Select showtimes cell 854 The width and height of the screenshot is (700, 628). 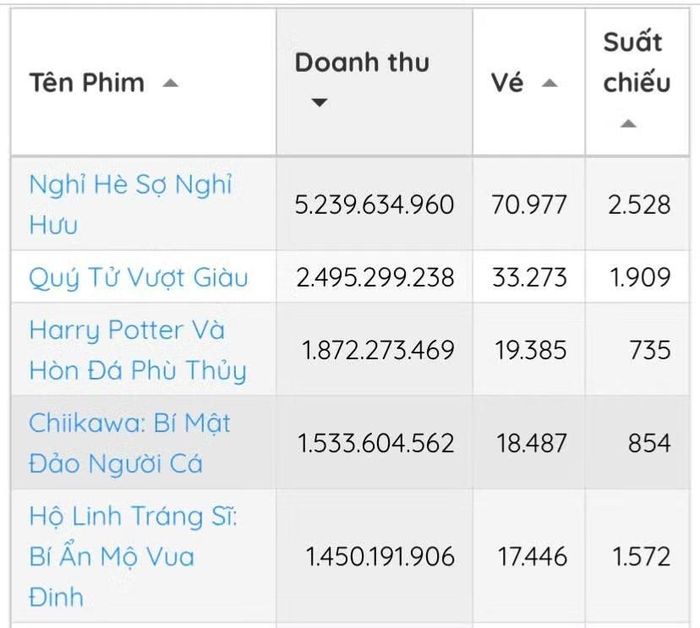650,443
